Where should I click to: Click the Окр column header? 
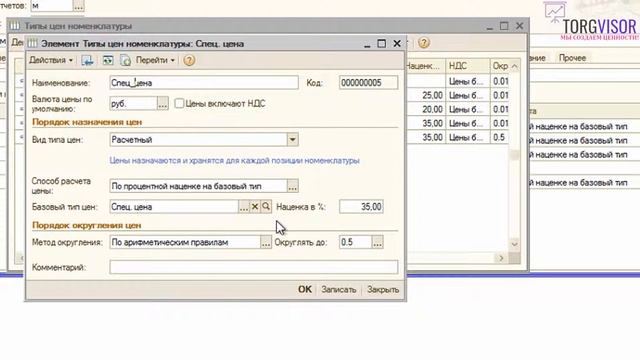click(x=500, y=66)
